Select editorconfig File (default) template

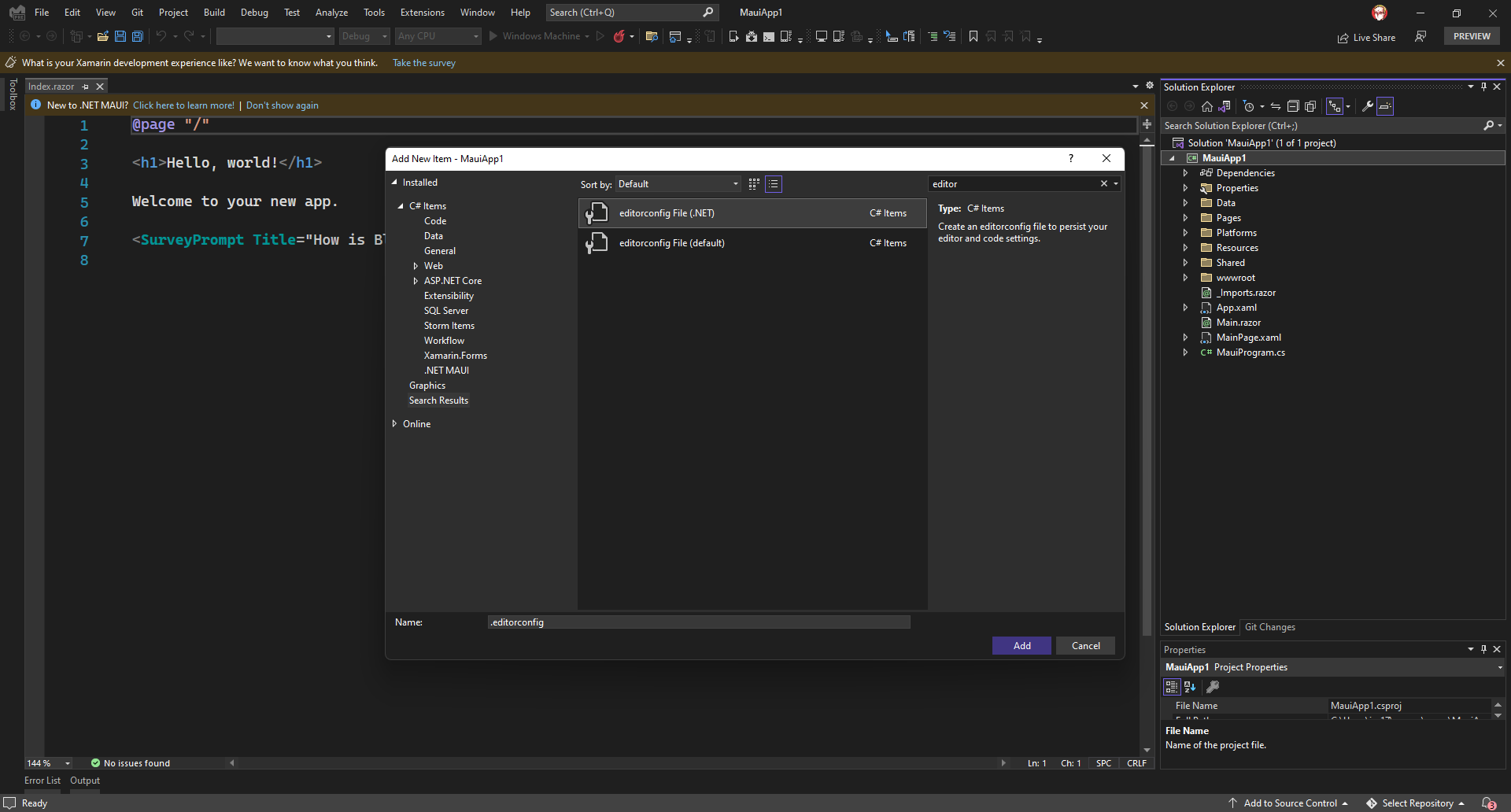(x=671, y=243)
